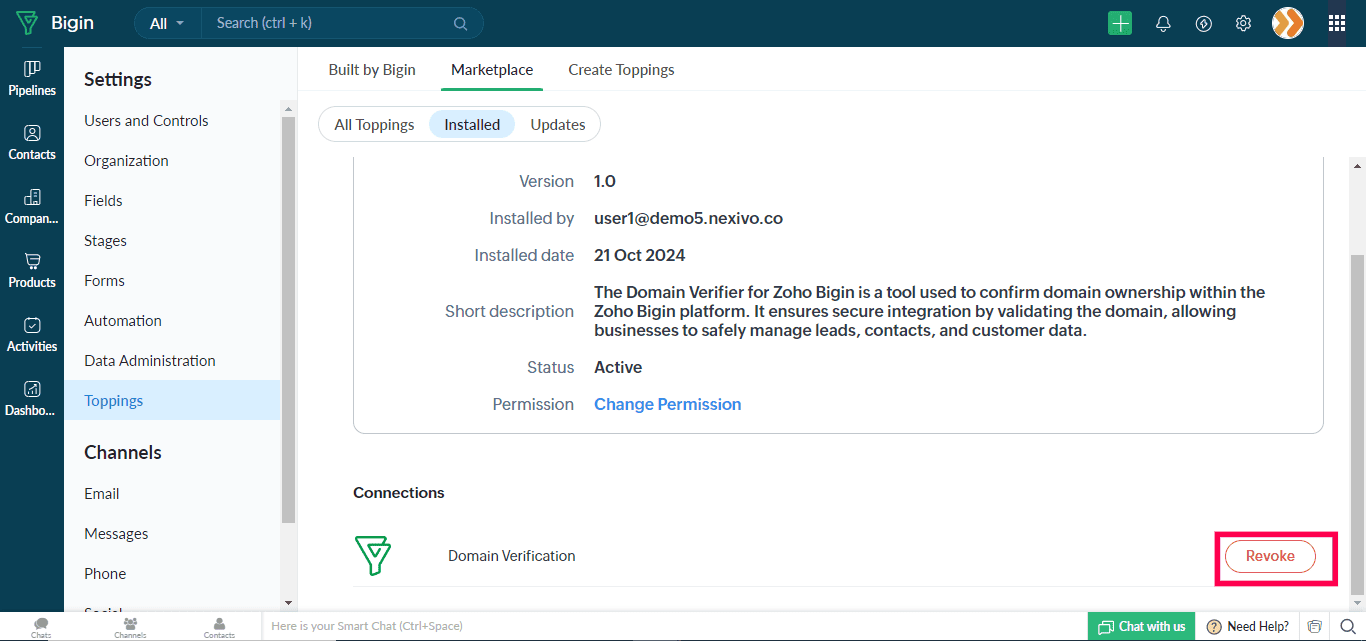1366x641 pixels.
Task: Click the stacked notes icon in the bottom bar
Action: [1315, 627]
